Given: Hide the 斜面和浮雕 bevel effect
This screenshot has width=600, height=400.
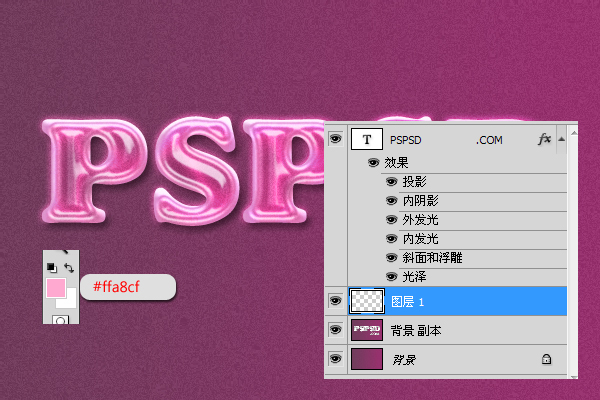Looking at the screenshot, I should (391, 258).
